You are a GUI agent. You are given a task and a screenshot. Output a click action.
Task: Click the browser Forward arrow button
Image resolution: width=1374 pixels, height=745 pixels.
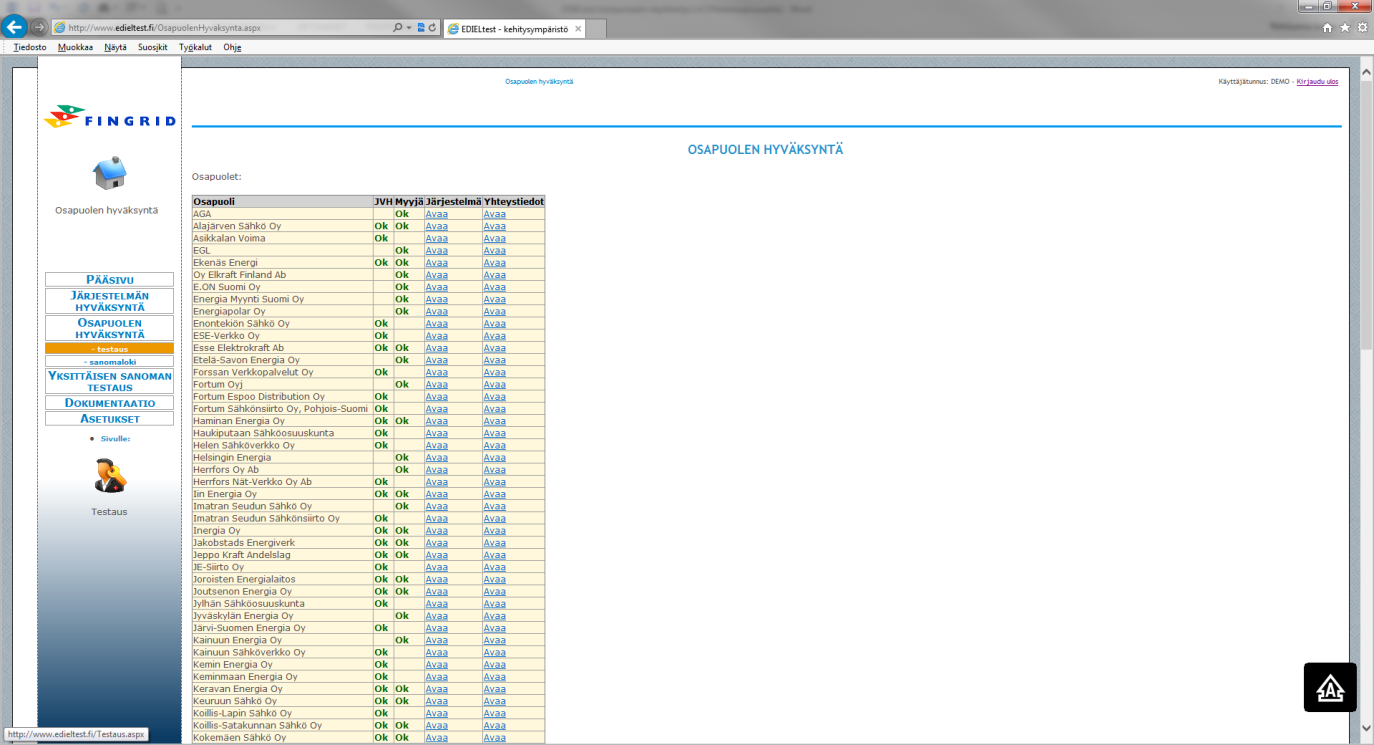point(38,27)
